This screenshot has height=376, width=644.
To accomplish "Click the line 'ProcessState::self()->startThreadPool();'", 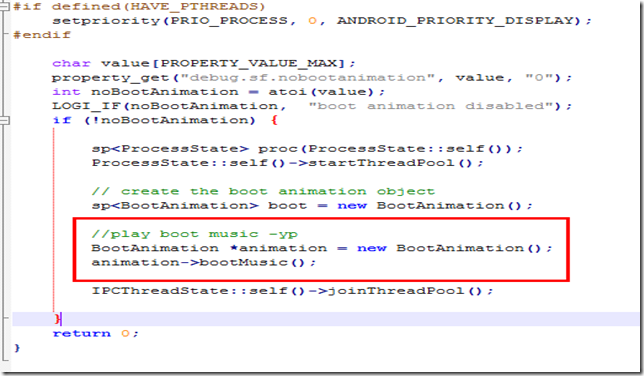I will pyautogui.click(x=288, y=163).
